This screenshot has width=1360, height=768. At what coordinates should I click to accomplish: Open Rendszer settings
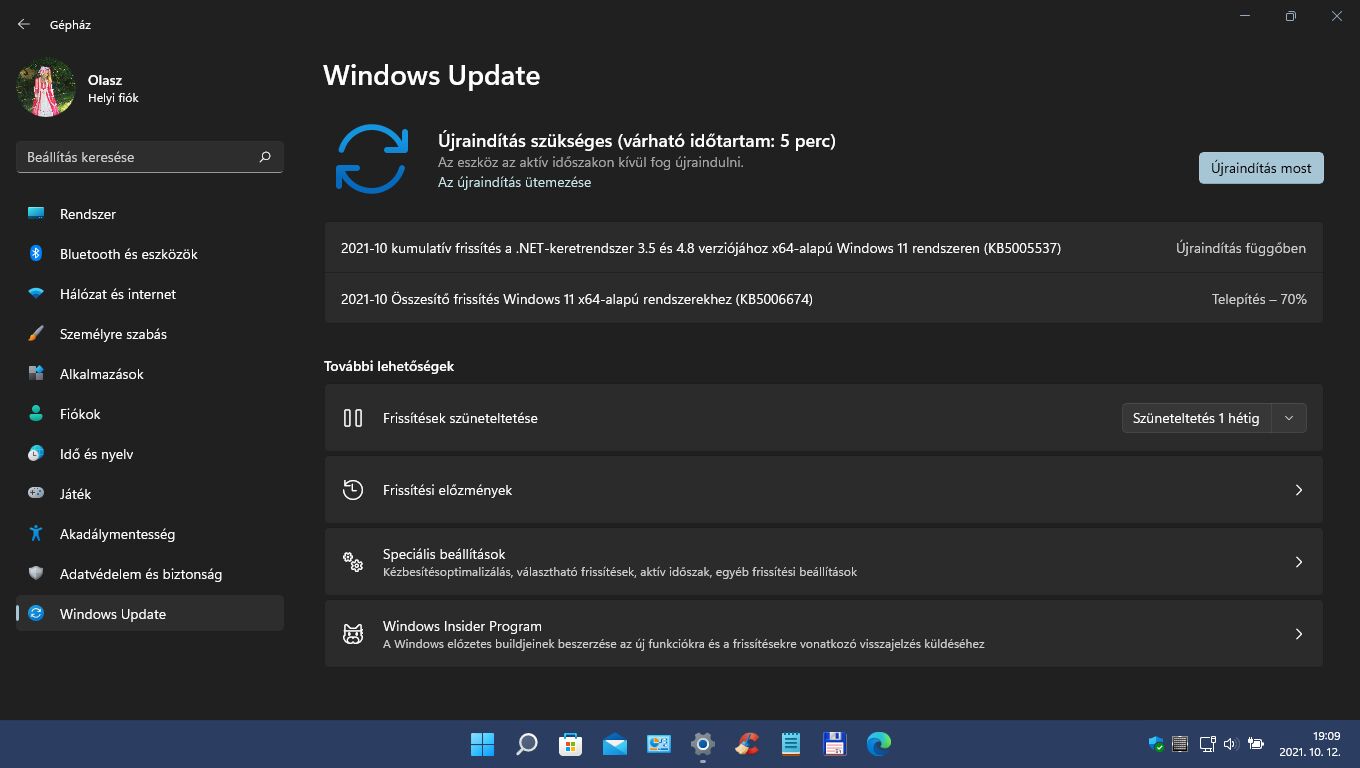coord(150,214)
